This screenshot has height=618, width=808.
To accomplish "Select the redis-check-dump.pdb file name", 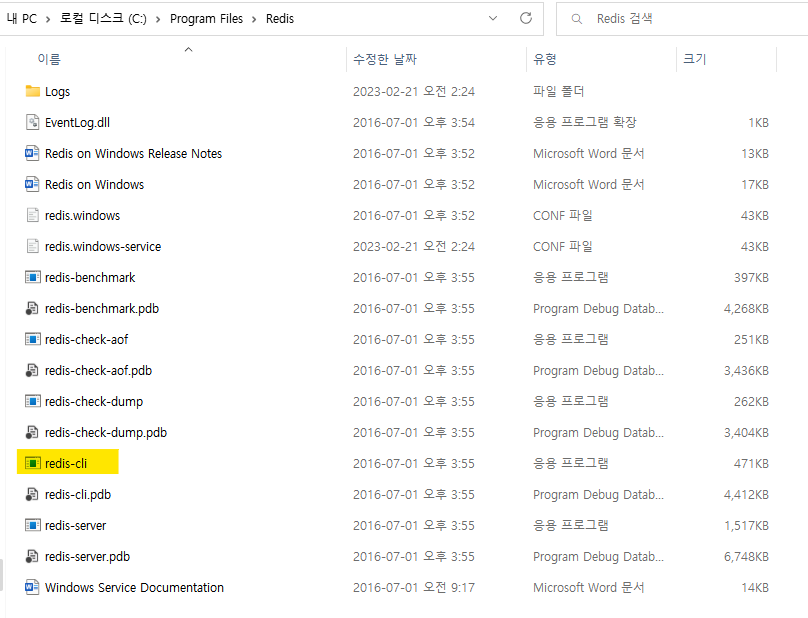I will (106, 432).
